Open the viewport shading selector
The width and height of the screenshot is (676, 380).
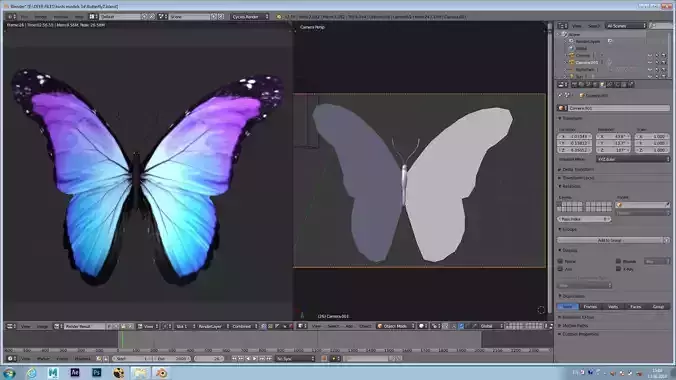tap(422, 326)
